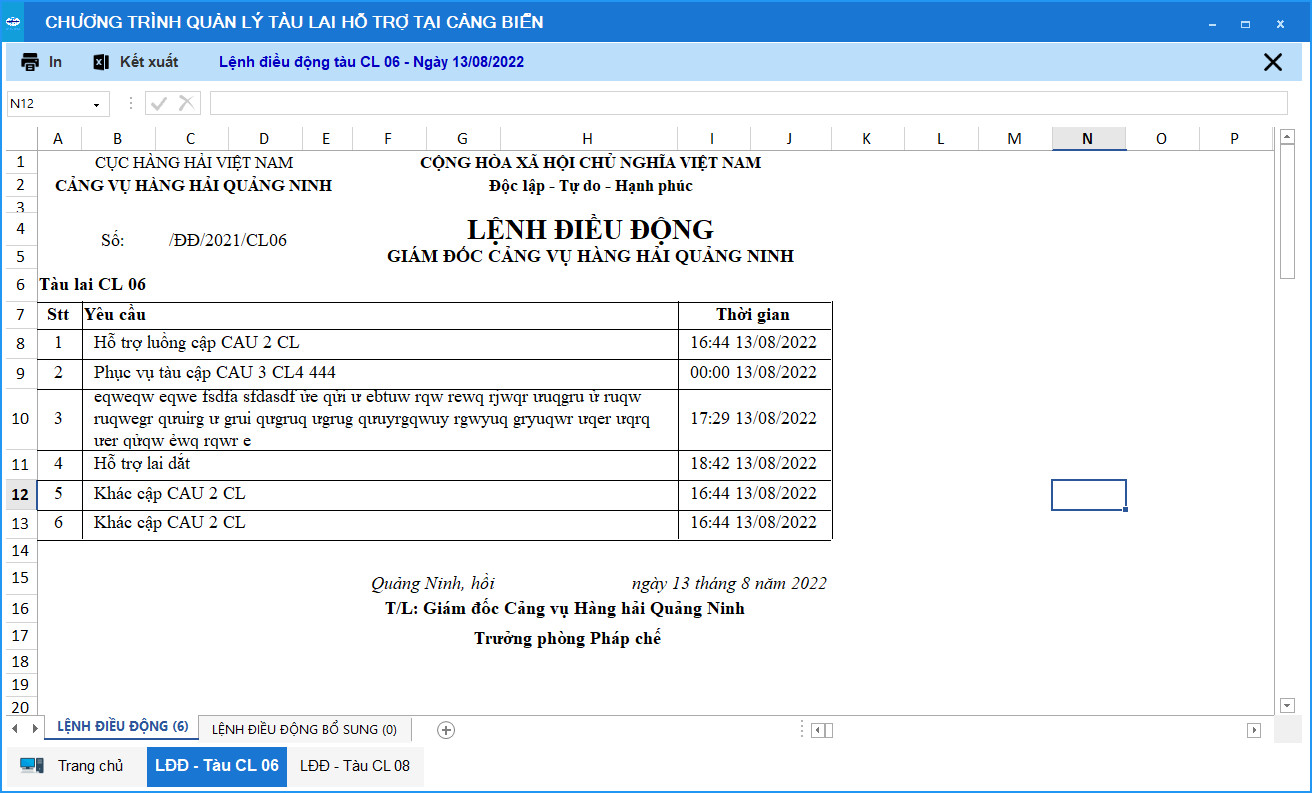Open the LĐĐ - Tàu CL 08 tab

coord(355,766)
